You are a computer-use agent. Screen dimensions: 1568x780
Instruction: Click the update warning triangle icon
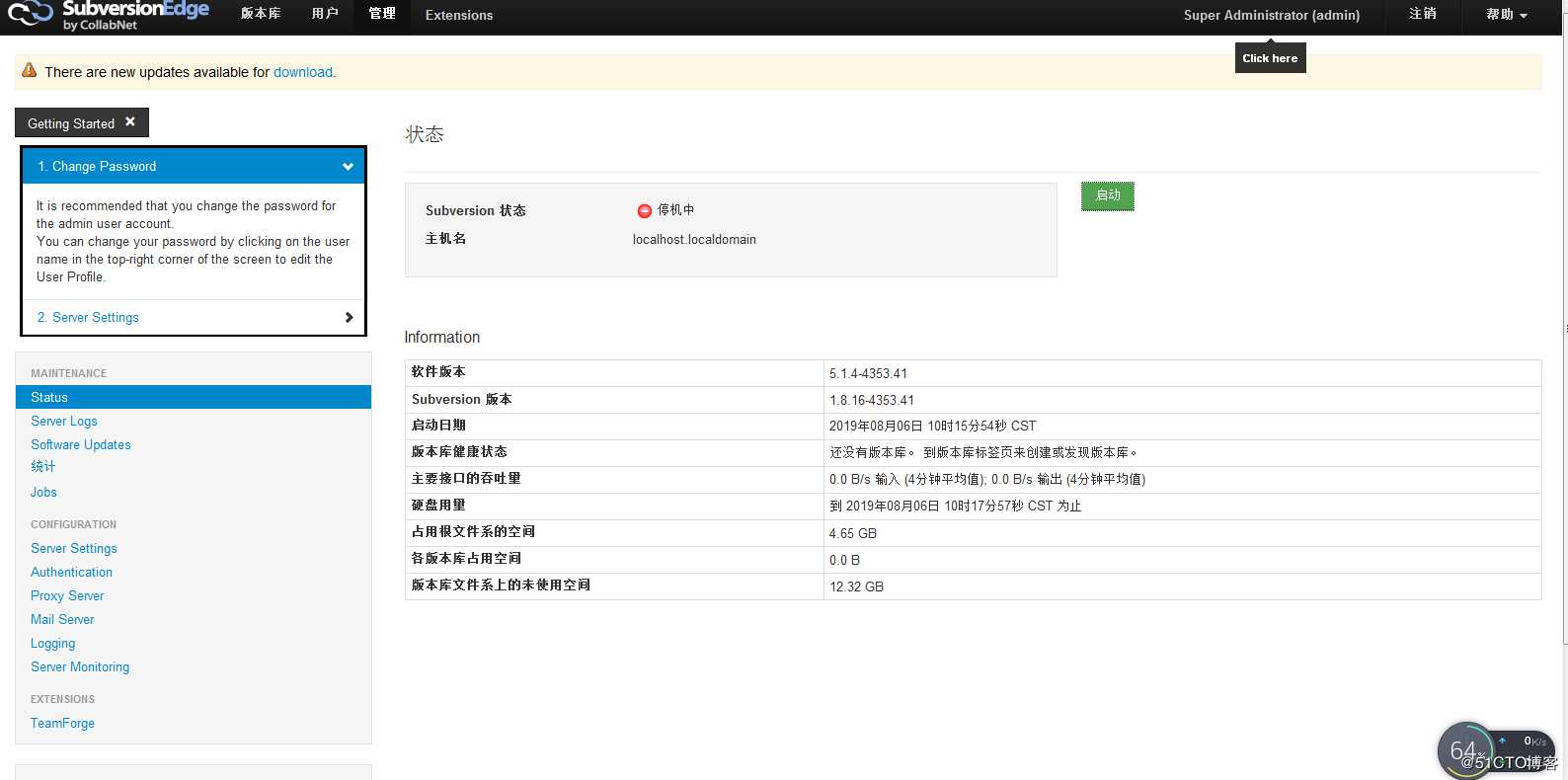pyautogui.click(x=30, y=71)
